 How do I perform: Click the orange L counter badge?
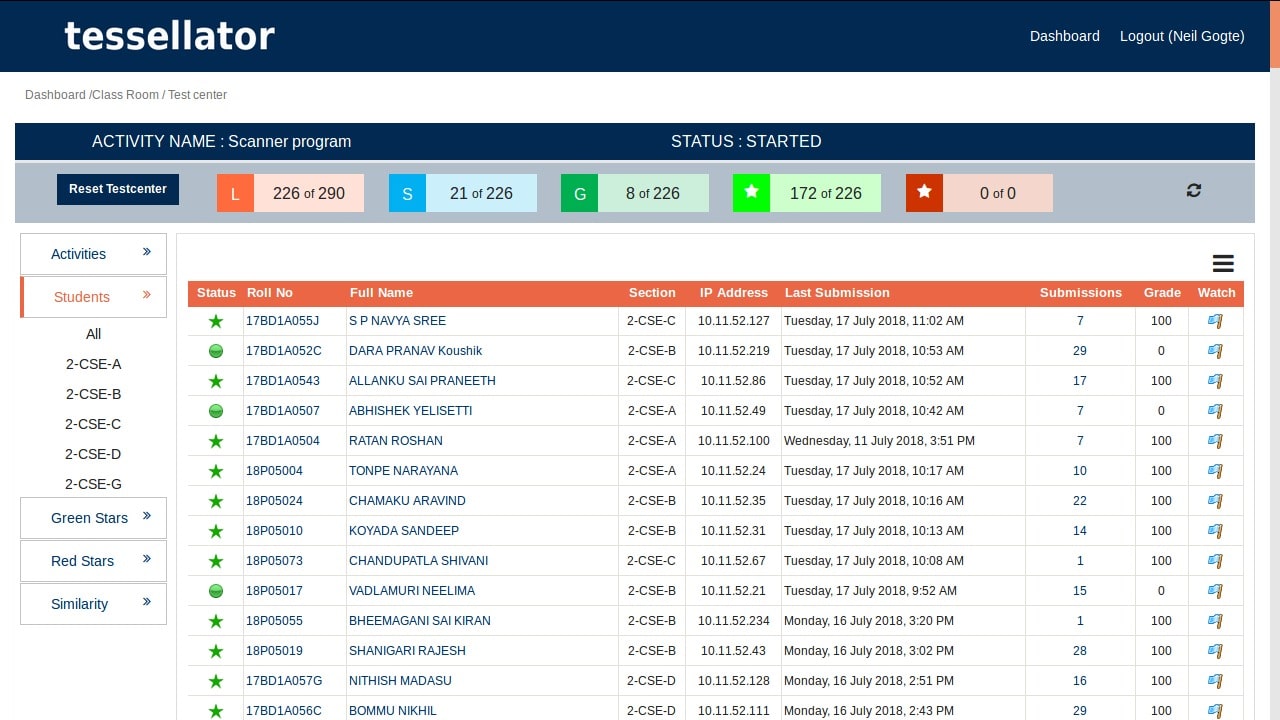coord(235,194)
